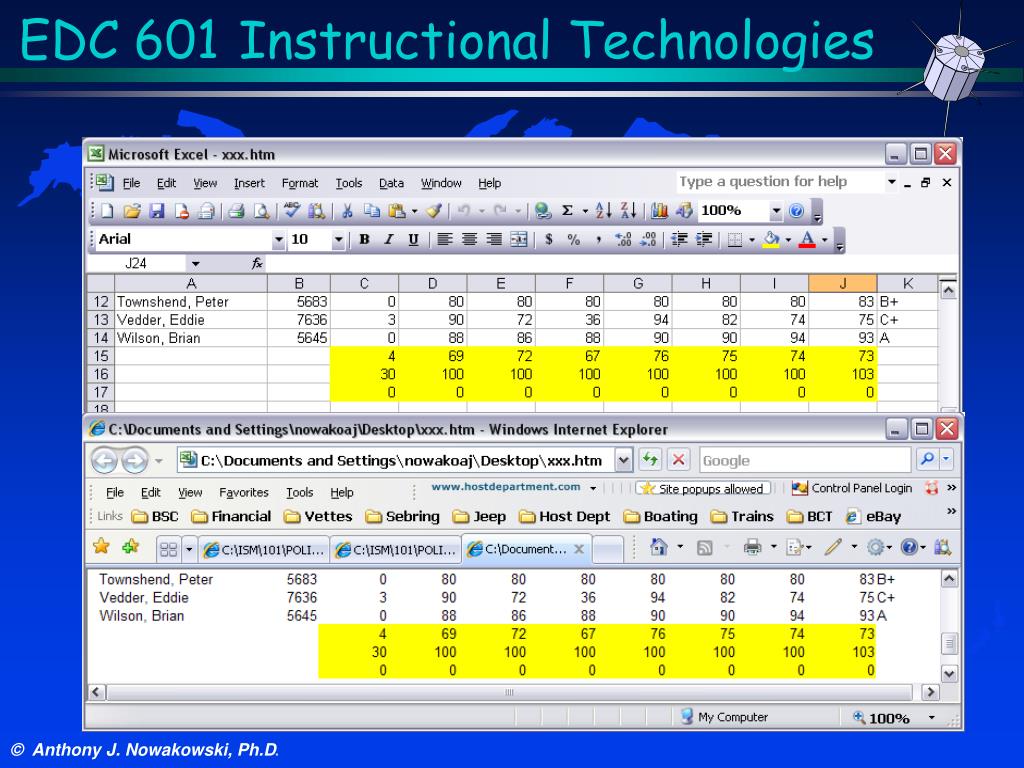Open the Name Box dropdown beside J24
This screenshot has height=768, width=1024.
195,264
